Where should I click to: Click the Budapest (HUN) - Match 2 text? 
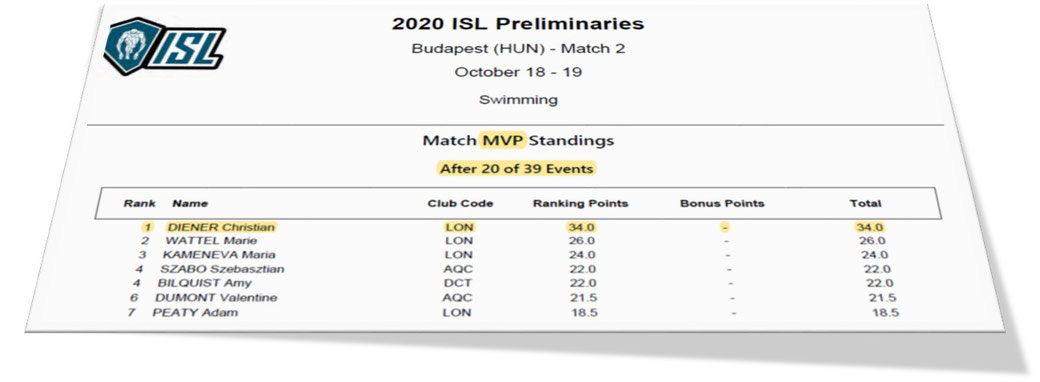[518, 48]
